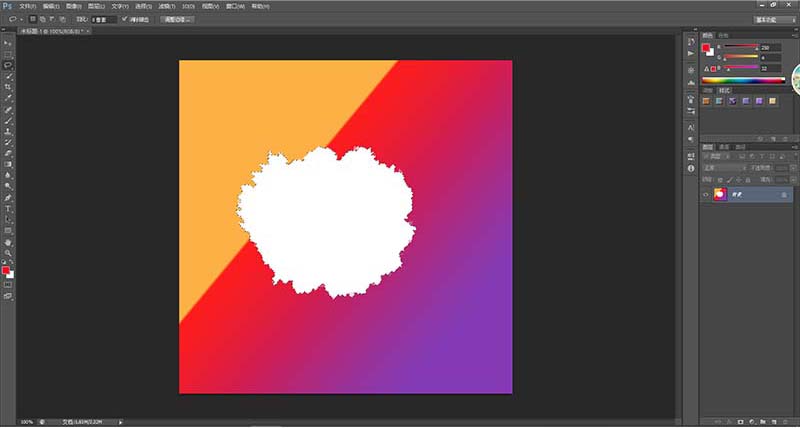Switch to the 样式 (Styles) panel tab

coord(726,90)
